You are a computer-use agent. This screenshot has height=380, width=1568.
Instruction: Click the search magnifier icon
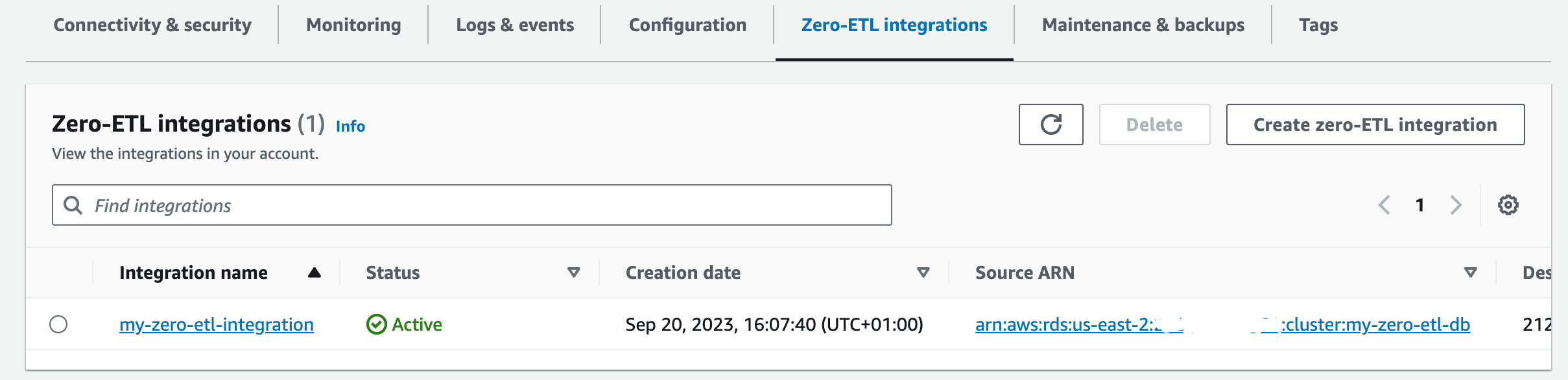click(73, 205)
